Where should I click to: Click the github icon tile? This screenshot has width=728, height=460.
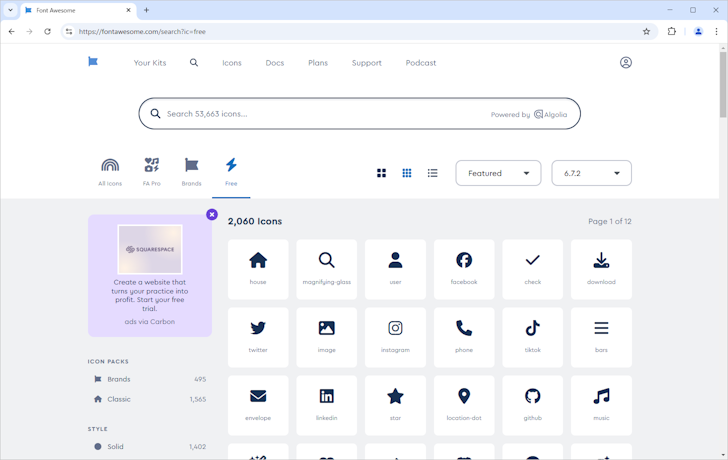(532, 405)
